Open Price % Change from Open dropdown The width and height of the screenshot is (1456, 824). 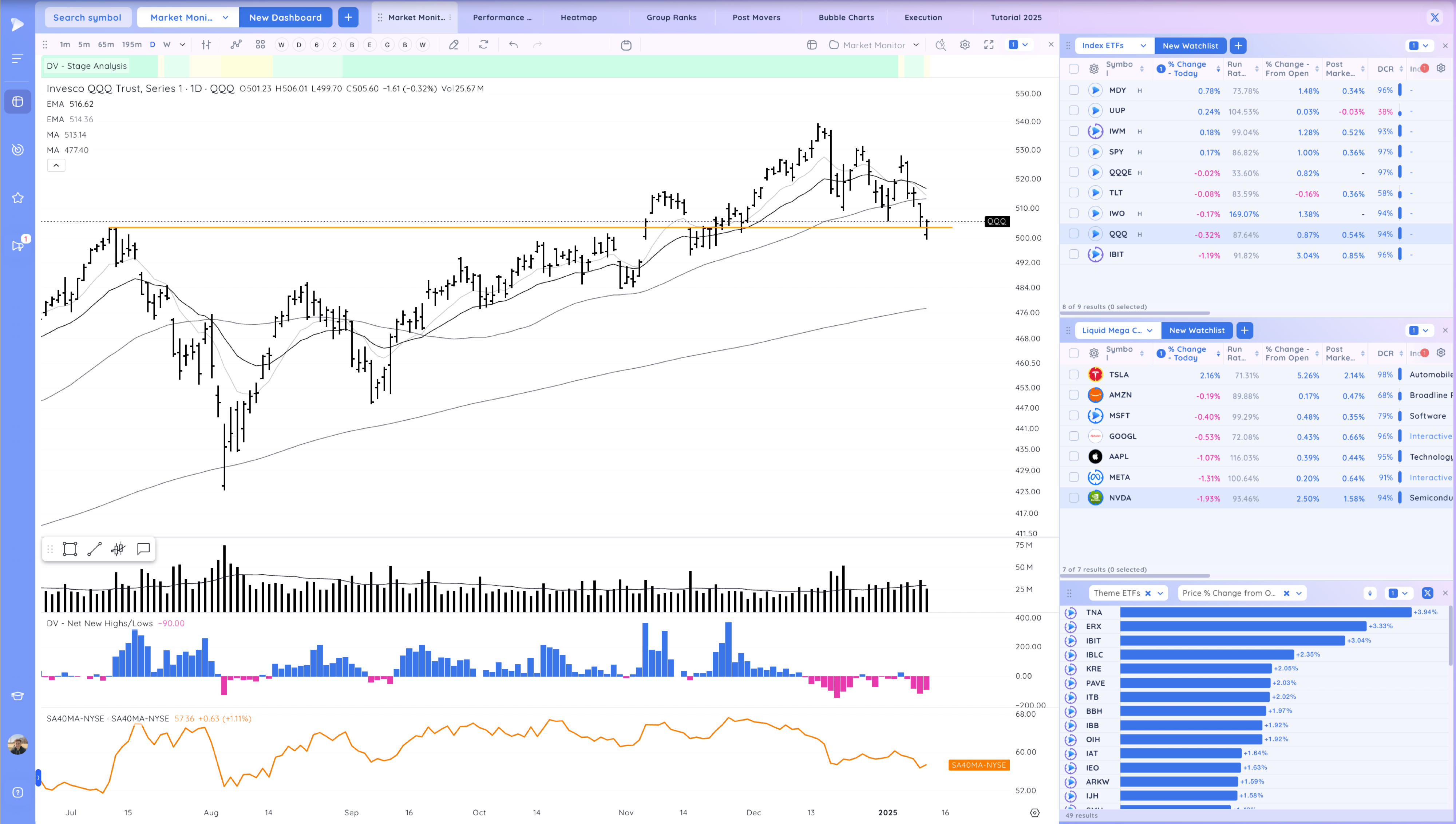click(x=1299, y=593)
